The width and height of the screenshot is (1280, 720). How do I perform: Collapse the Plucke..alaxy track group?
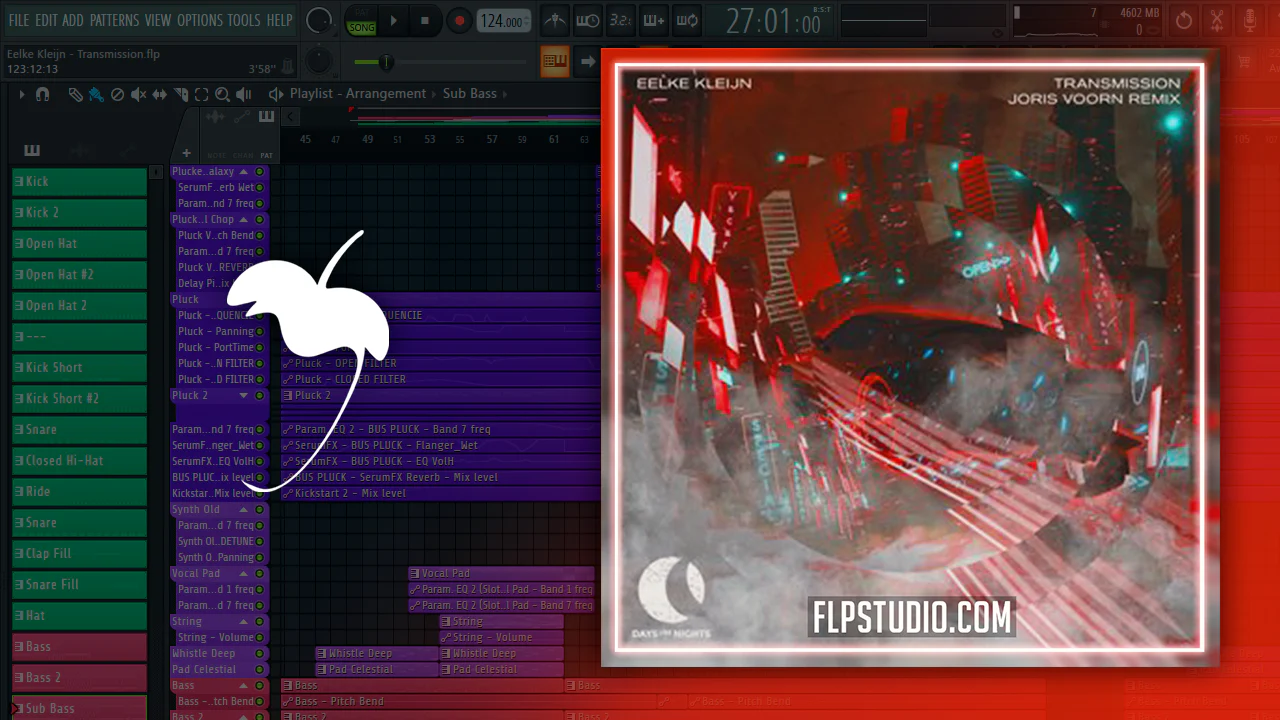(x=243, y=172)
